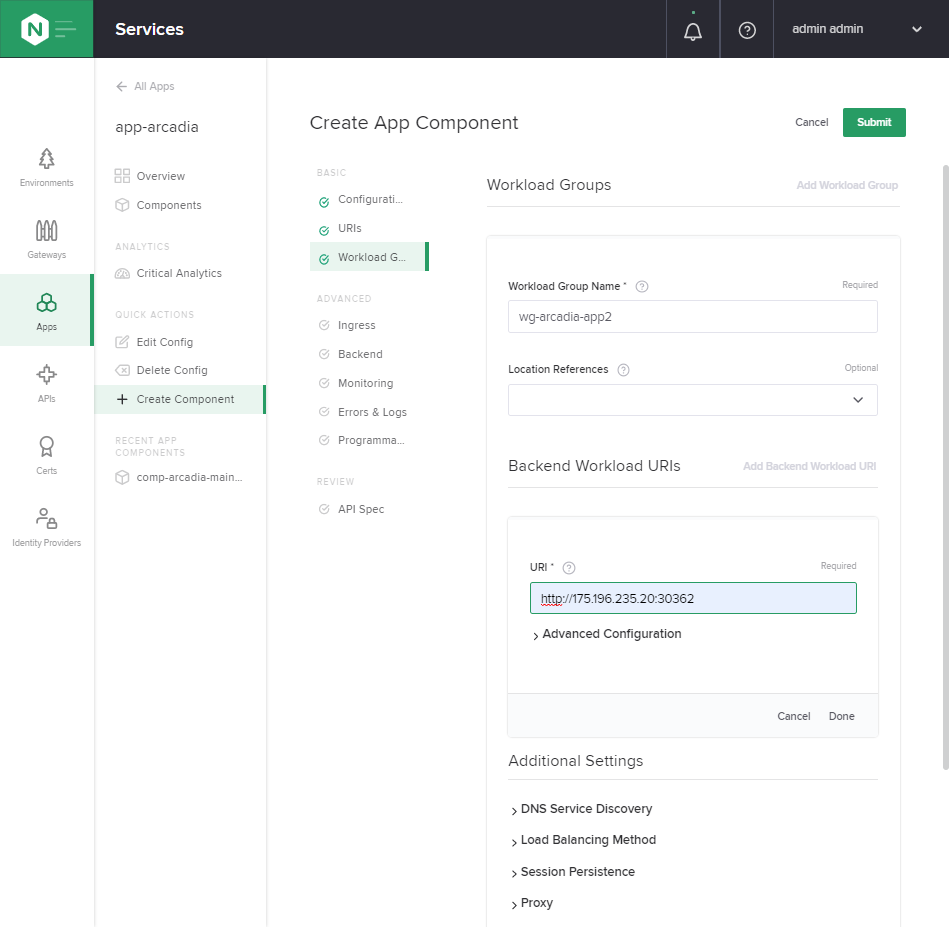Open Environments in the sidebar
The height and width of the screenshot is (927, 949).
click(x=47, y=168)
